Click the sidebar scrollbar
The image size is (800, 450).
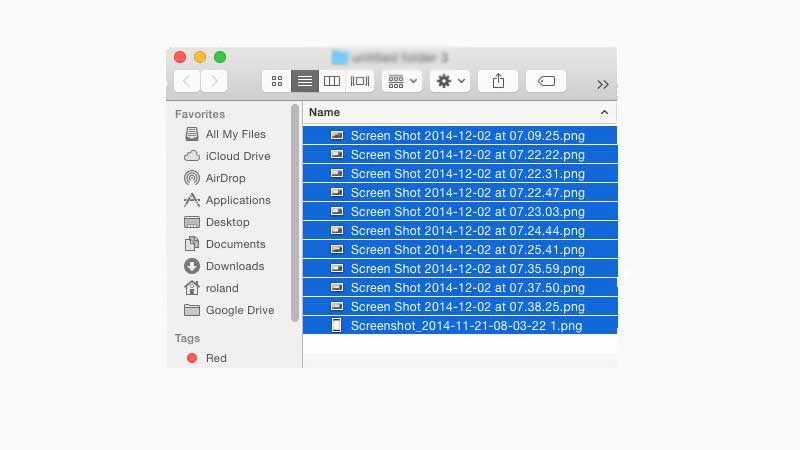tap(294, 213)
